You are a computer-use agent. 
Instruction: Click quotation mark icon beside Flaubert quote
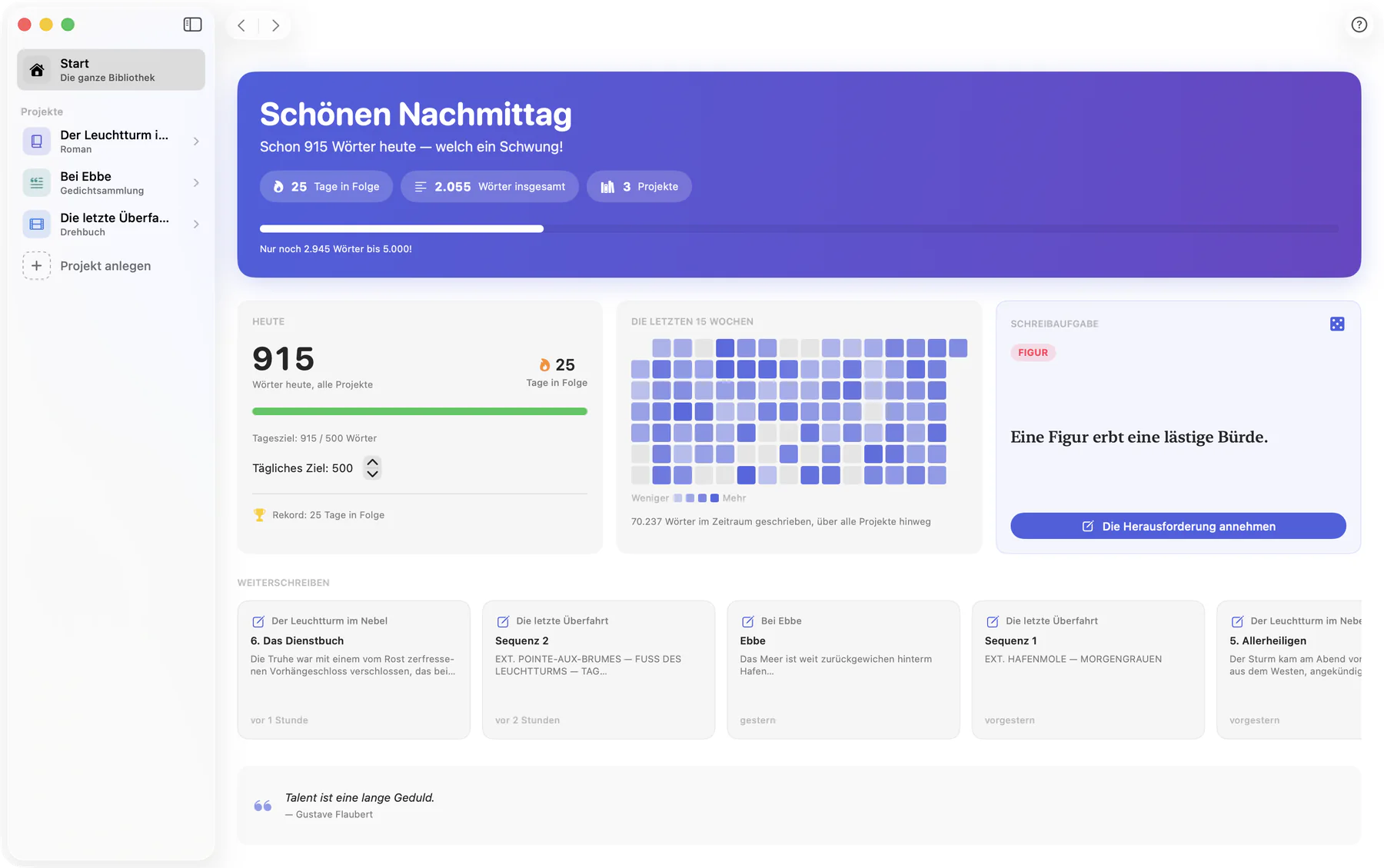pyautogui.click(x=262, y=806)
